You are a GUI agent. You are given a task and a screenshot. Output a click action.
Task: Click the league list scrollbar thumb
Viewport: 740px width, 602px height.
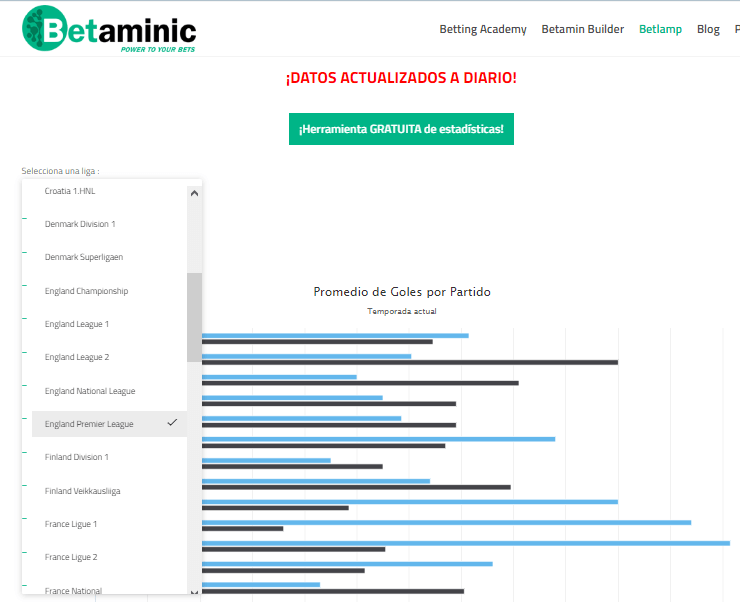[194, 316]
